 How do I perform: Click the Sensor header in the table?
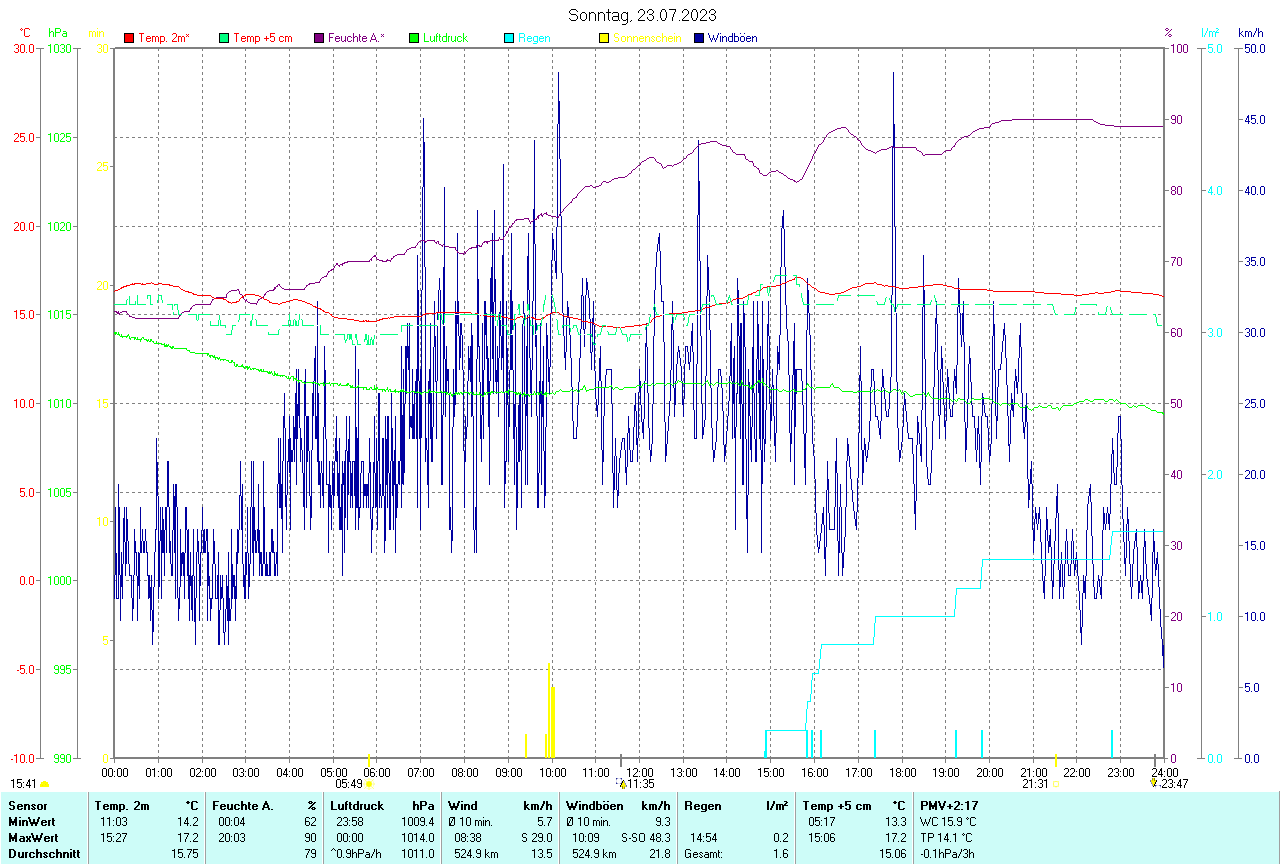point(27,805)
